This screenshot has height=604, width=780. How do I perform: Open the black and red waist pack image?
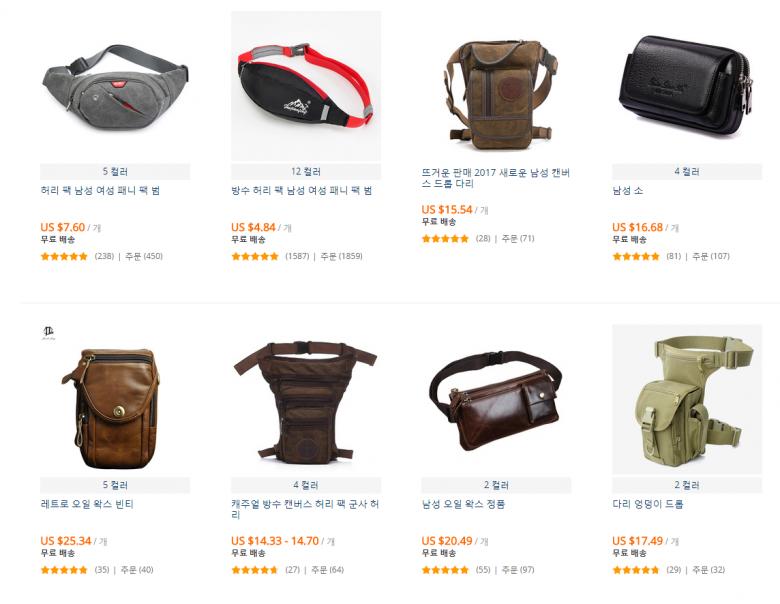pyautogui.click(x=306, y=86)
